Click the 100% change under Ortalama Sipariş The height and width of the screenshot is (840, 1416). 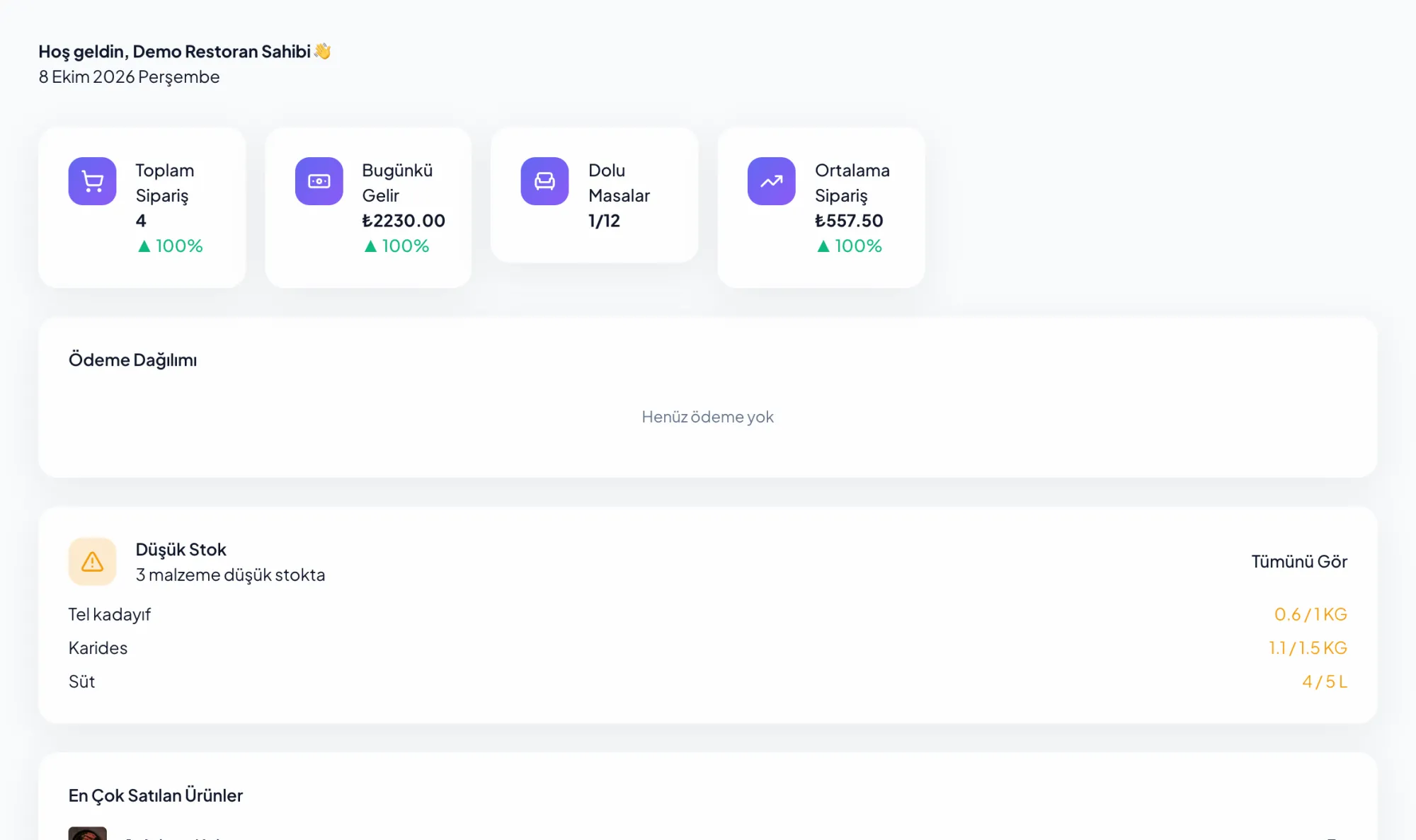pyautogui.click(x=849, y=246)
